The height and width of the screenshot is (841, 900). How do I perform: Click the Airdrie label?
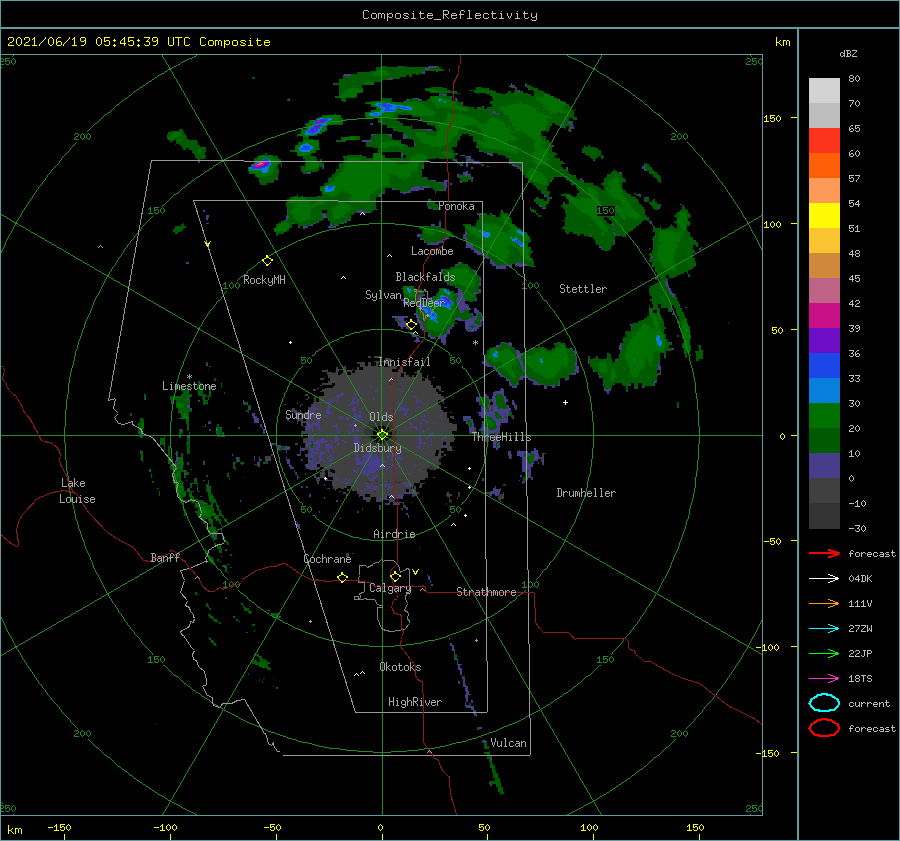point(394,534)
